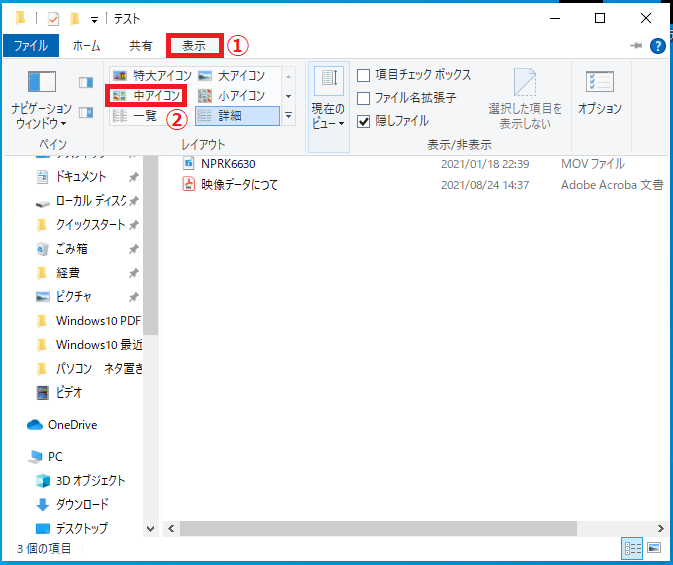Select PC in navigation pane
The width and height of the screenshot is (673, 565).
55,456
